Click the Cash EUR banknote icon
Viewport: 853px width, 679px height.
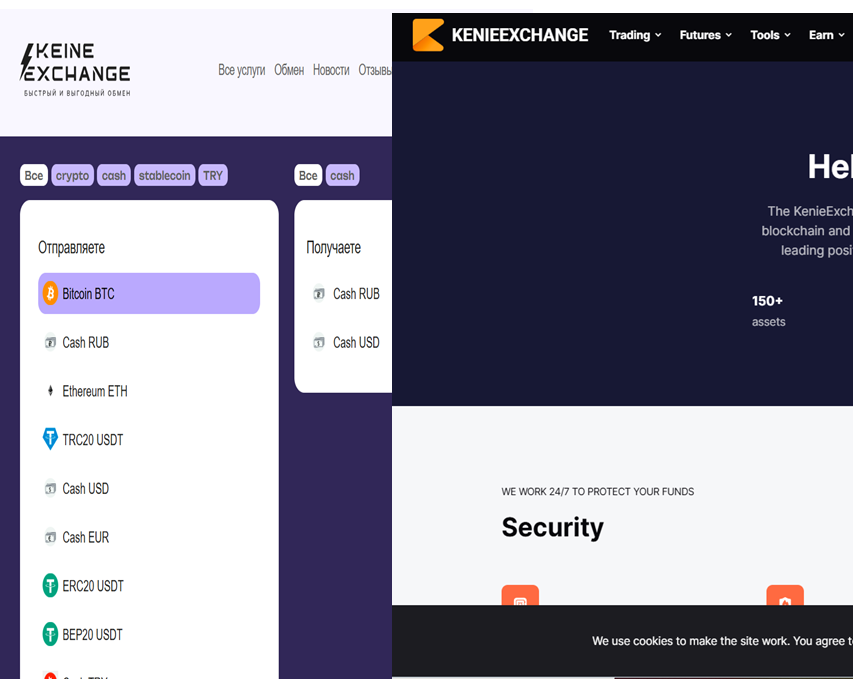tap(50, 537)
